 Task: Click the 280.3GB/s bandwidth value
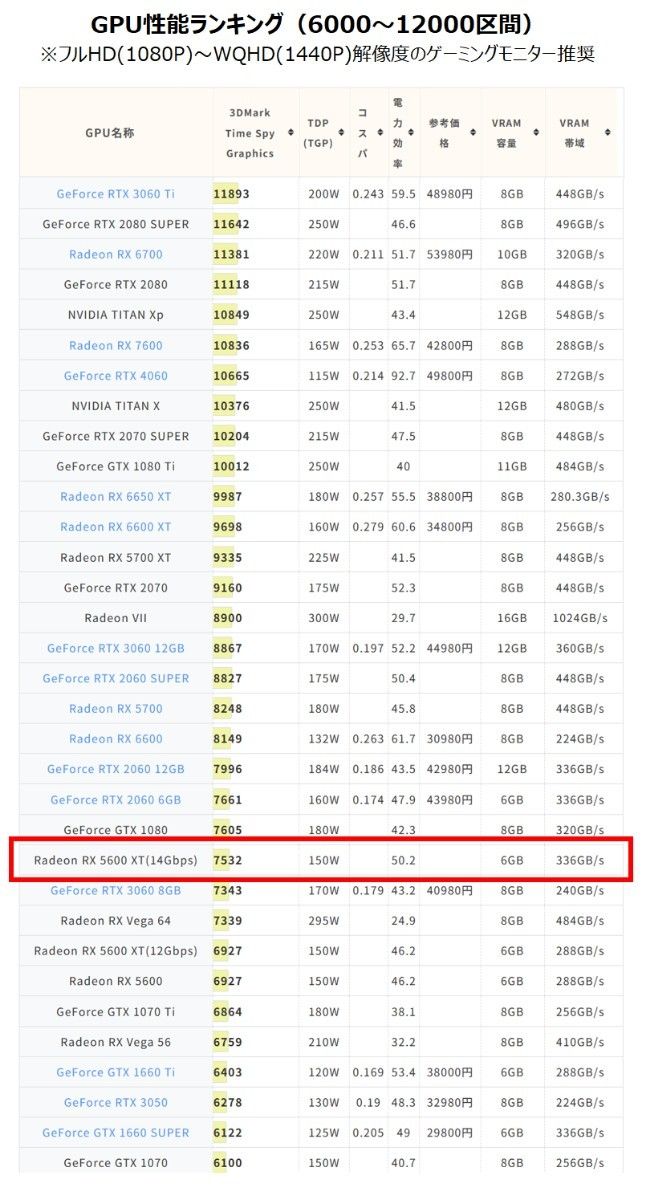[x=581, y=496]
